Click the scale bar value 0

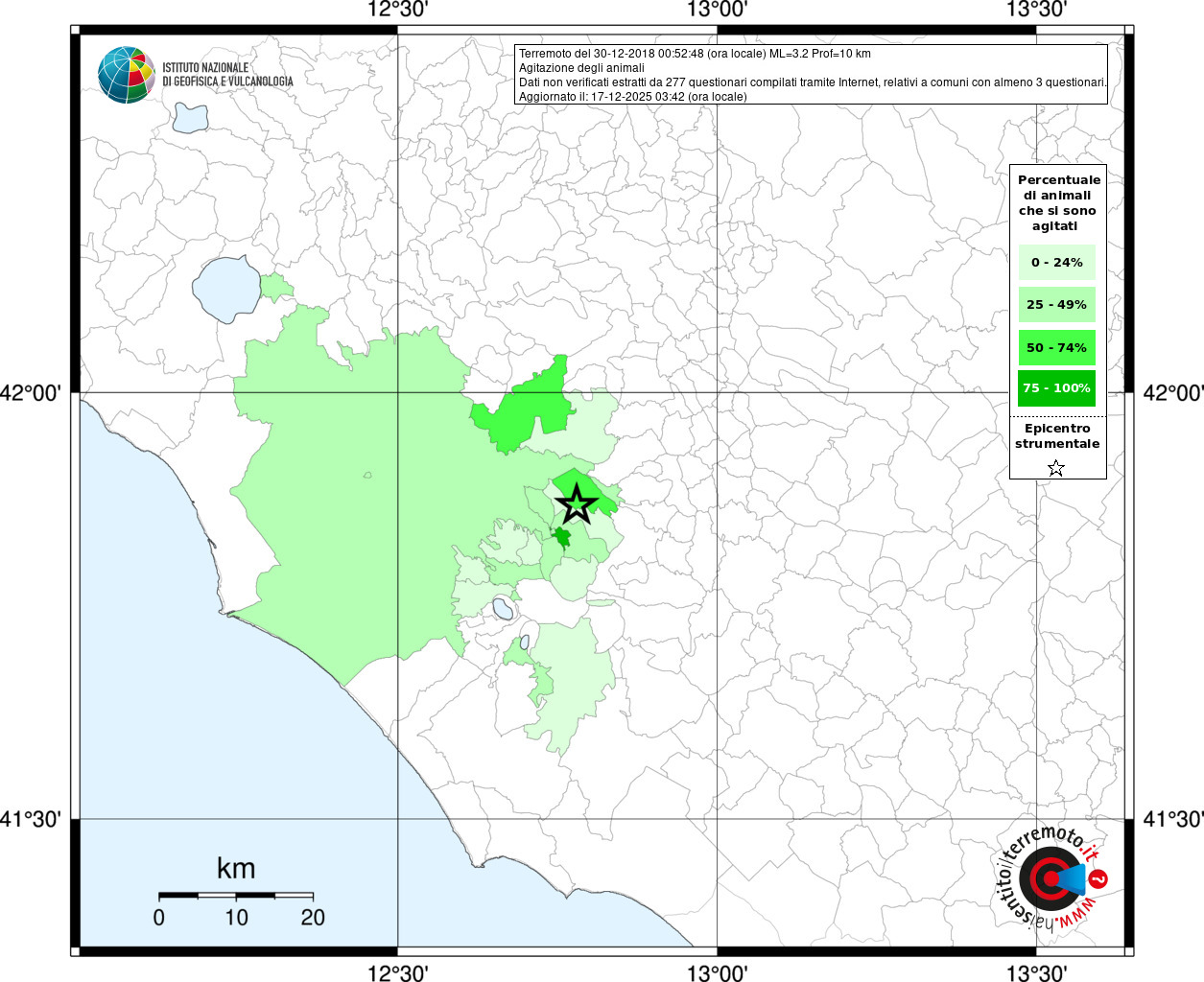click(159, 918)
